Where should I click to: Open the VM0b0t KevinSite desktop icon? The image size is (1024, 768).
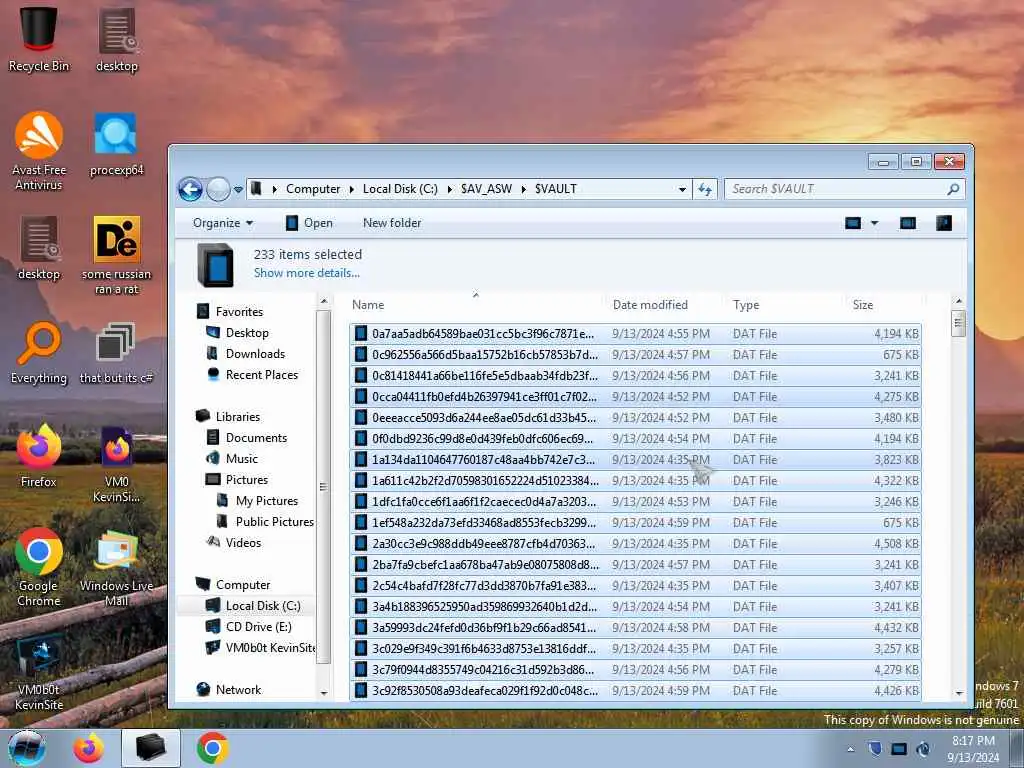point(39,673)
